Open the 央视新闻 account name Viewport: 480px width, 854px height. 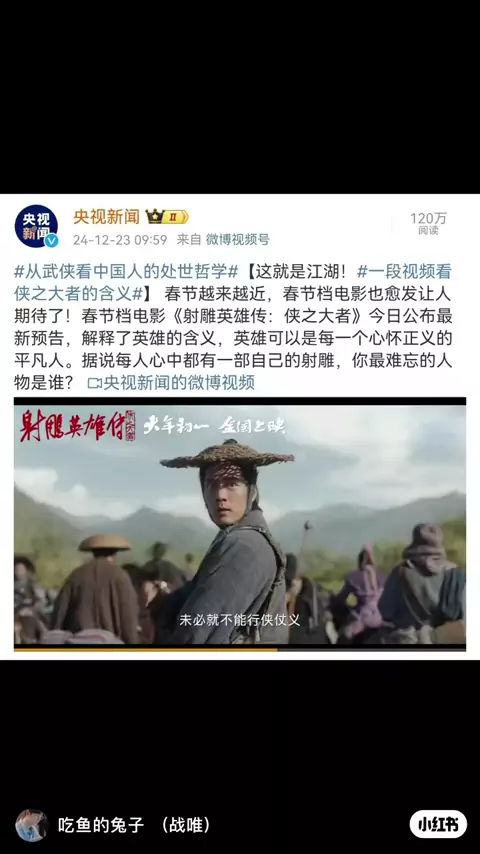tap(106, 217)
